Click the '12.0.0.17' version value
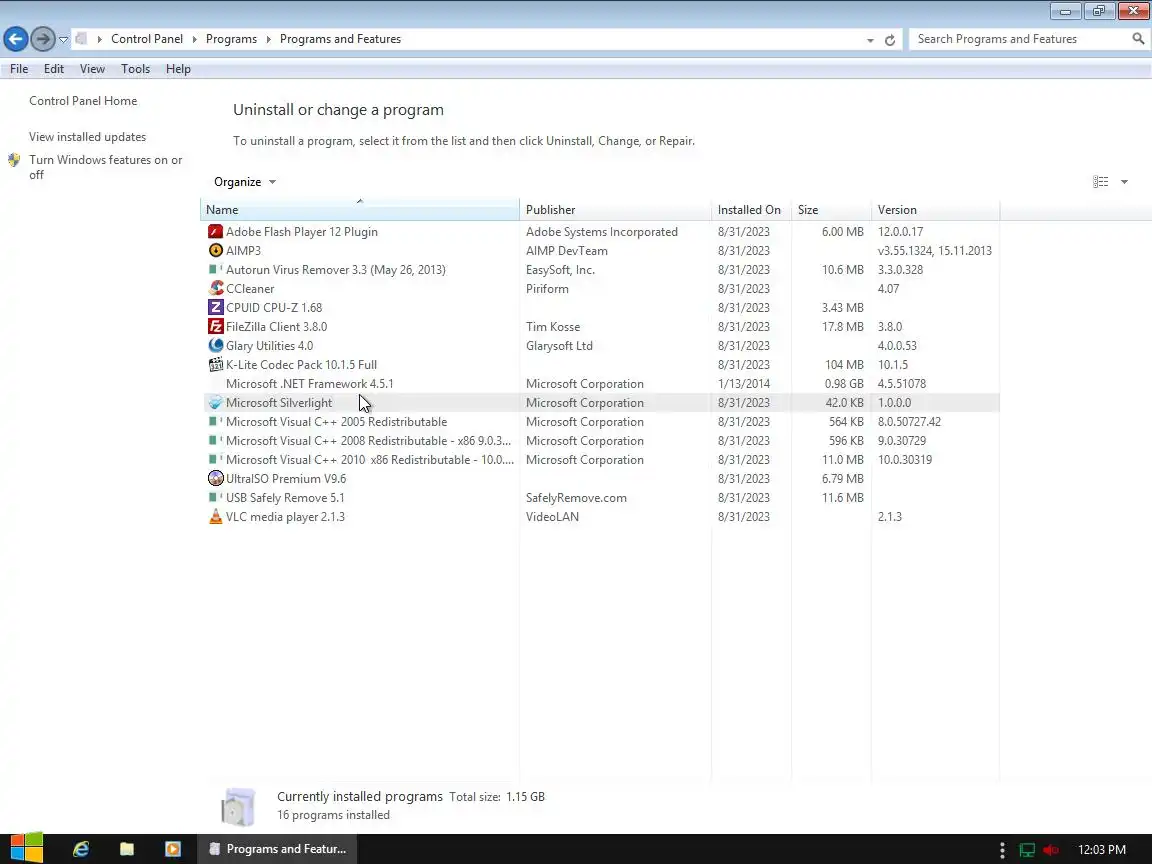Screen dimensions: 1152x864 900,231
